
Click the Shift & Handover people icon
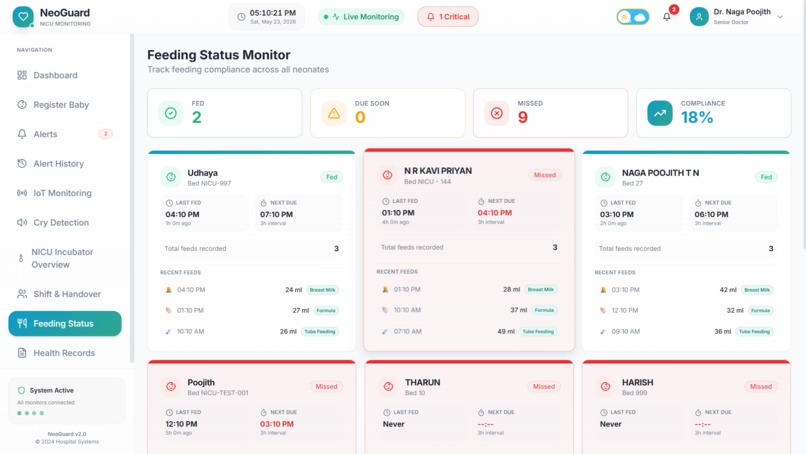[22, 294]
